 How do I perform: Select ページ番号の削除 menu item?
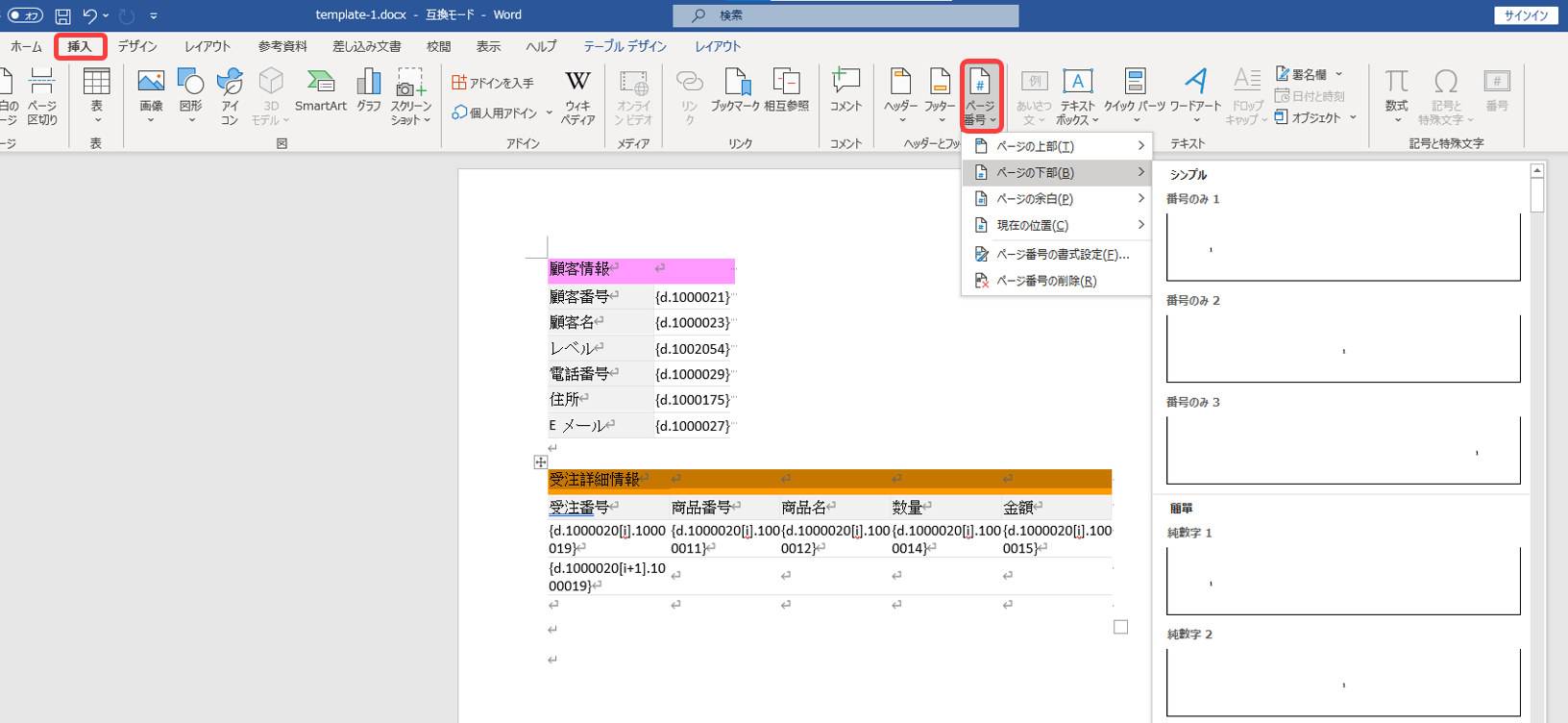point(1045,281)
